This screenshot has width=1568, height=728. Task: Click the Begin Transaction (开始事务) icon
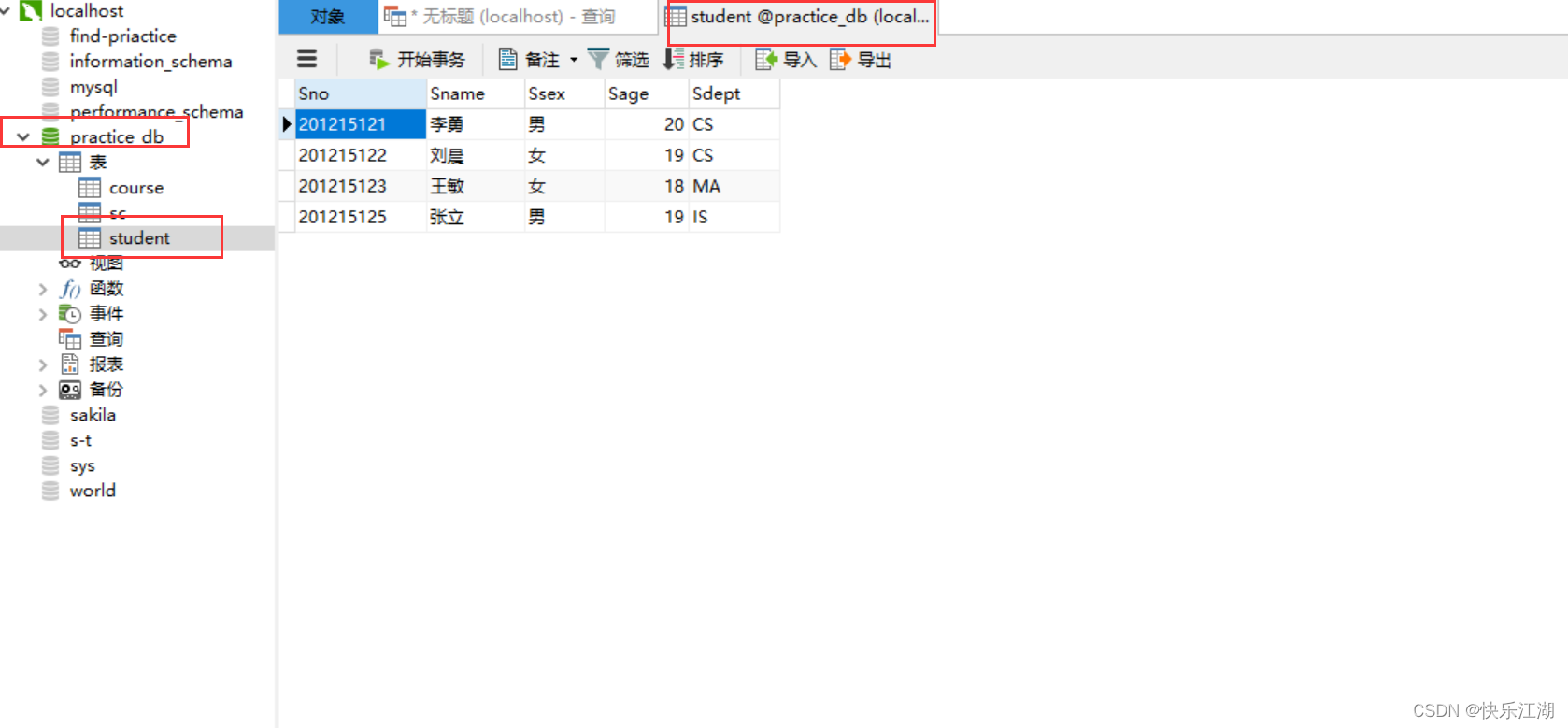coord(379,59)
